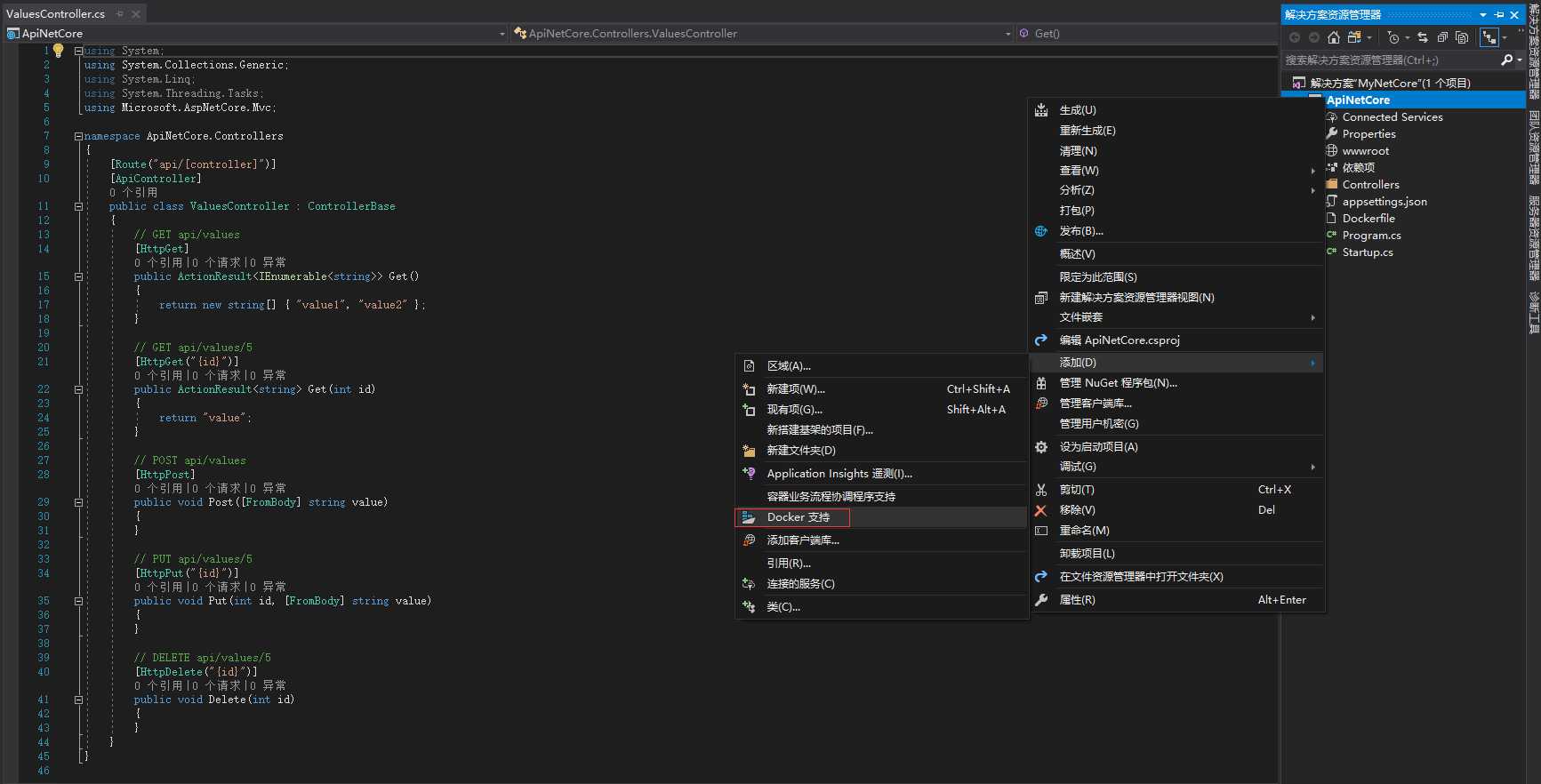Viewport: 1541px width, 784px height.
Task: Select the wwwroot node in Solution Explorer
Action: coord(1365,151)
